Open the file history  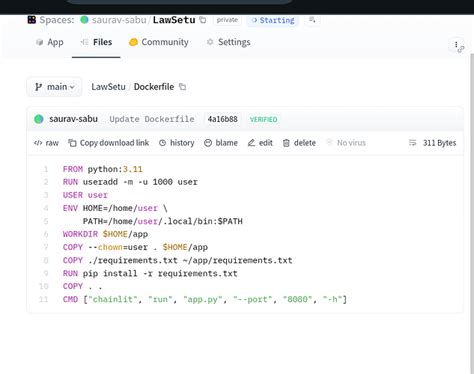point(177,143)
